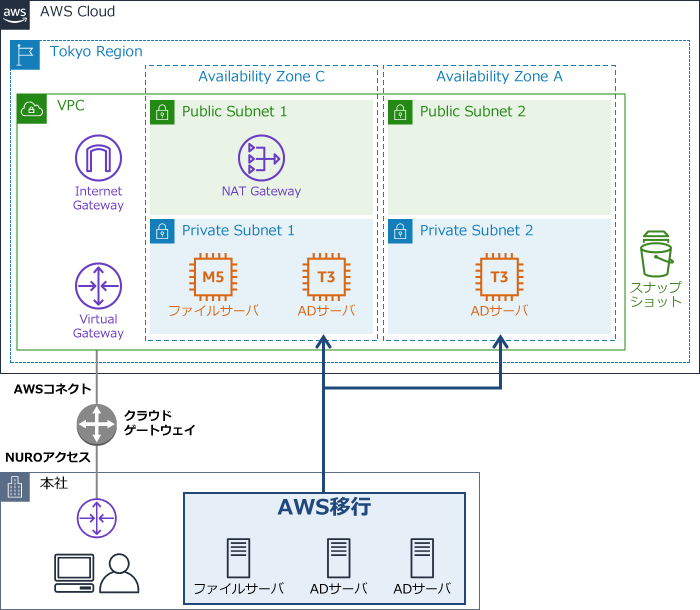This screenshot has height=610, width=700.
Task: Select the user person icon in 本社
Action: [x=120, y=573]
